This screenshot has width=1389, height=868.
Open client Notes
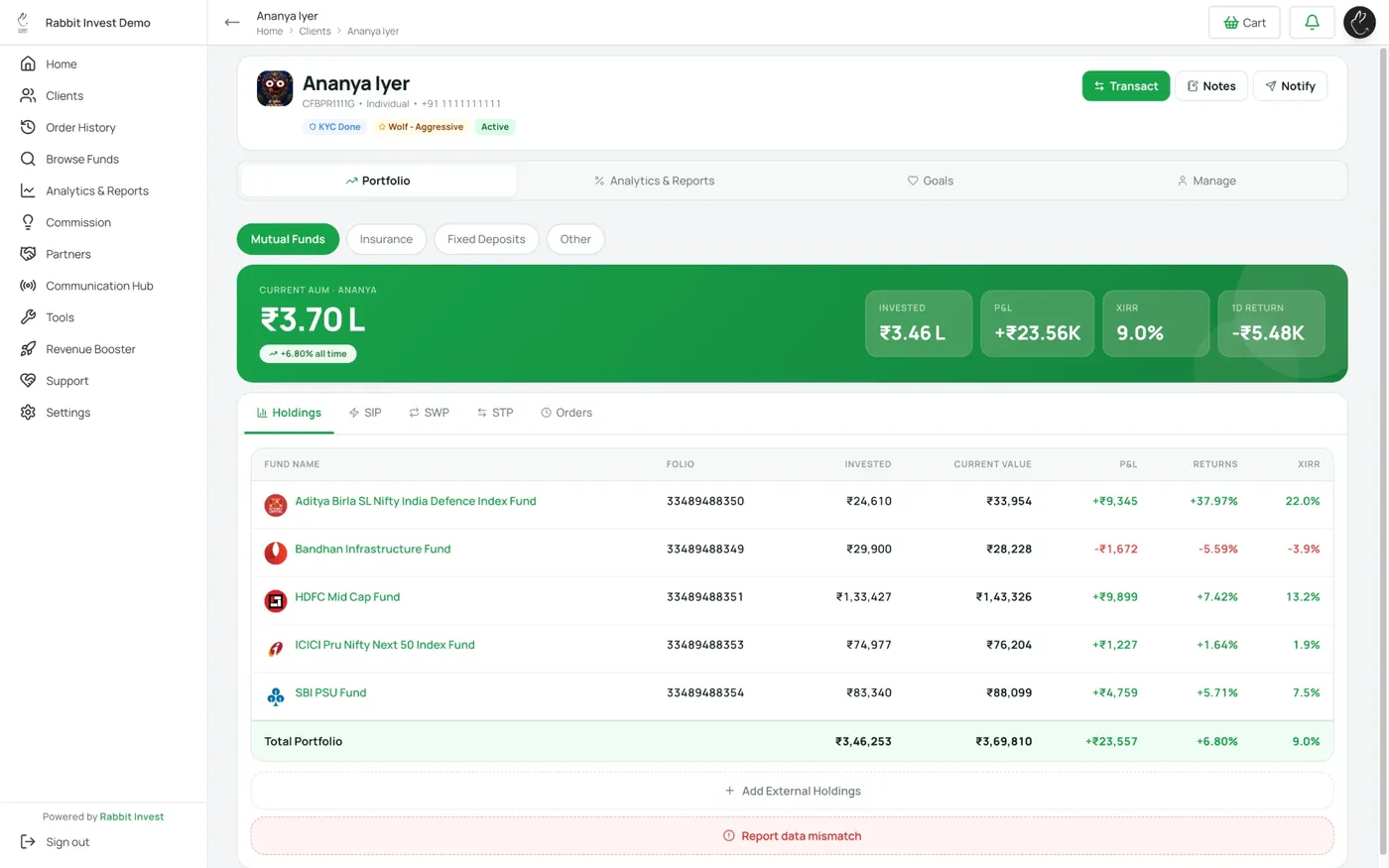[1211, 86]
